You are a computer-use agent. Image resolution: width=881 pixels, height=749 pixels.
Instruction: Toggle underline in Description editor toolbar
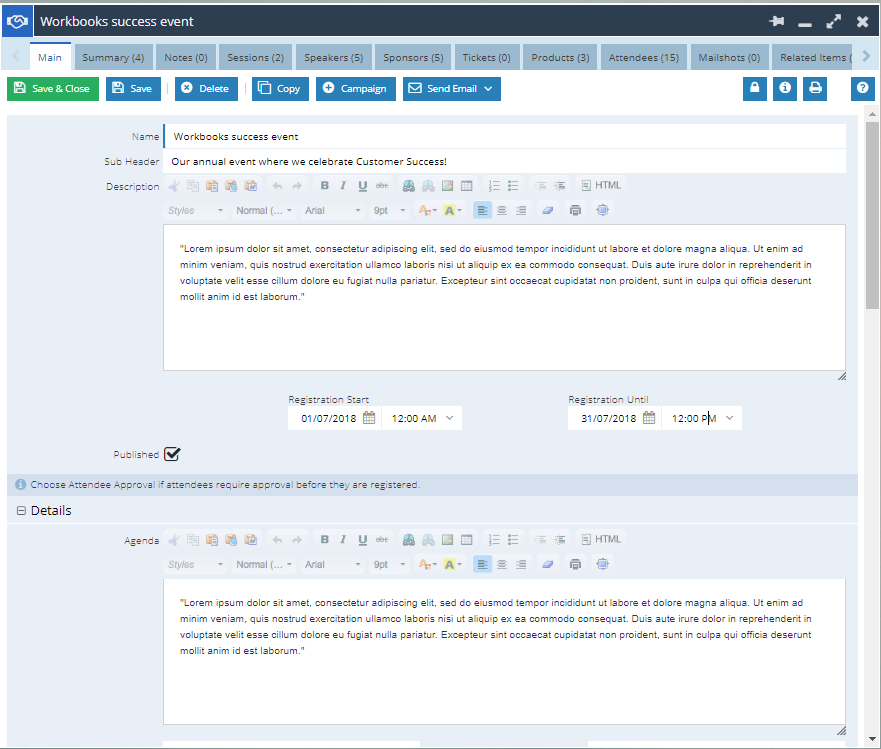coord(362,185)
